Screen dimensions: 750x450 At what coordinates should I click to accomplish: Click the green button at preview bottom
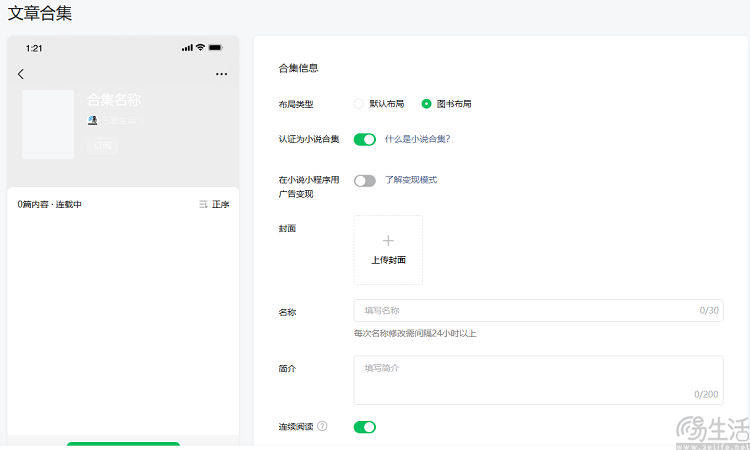pyautogui.click(x=123, y=445)
